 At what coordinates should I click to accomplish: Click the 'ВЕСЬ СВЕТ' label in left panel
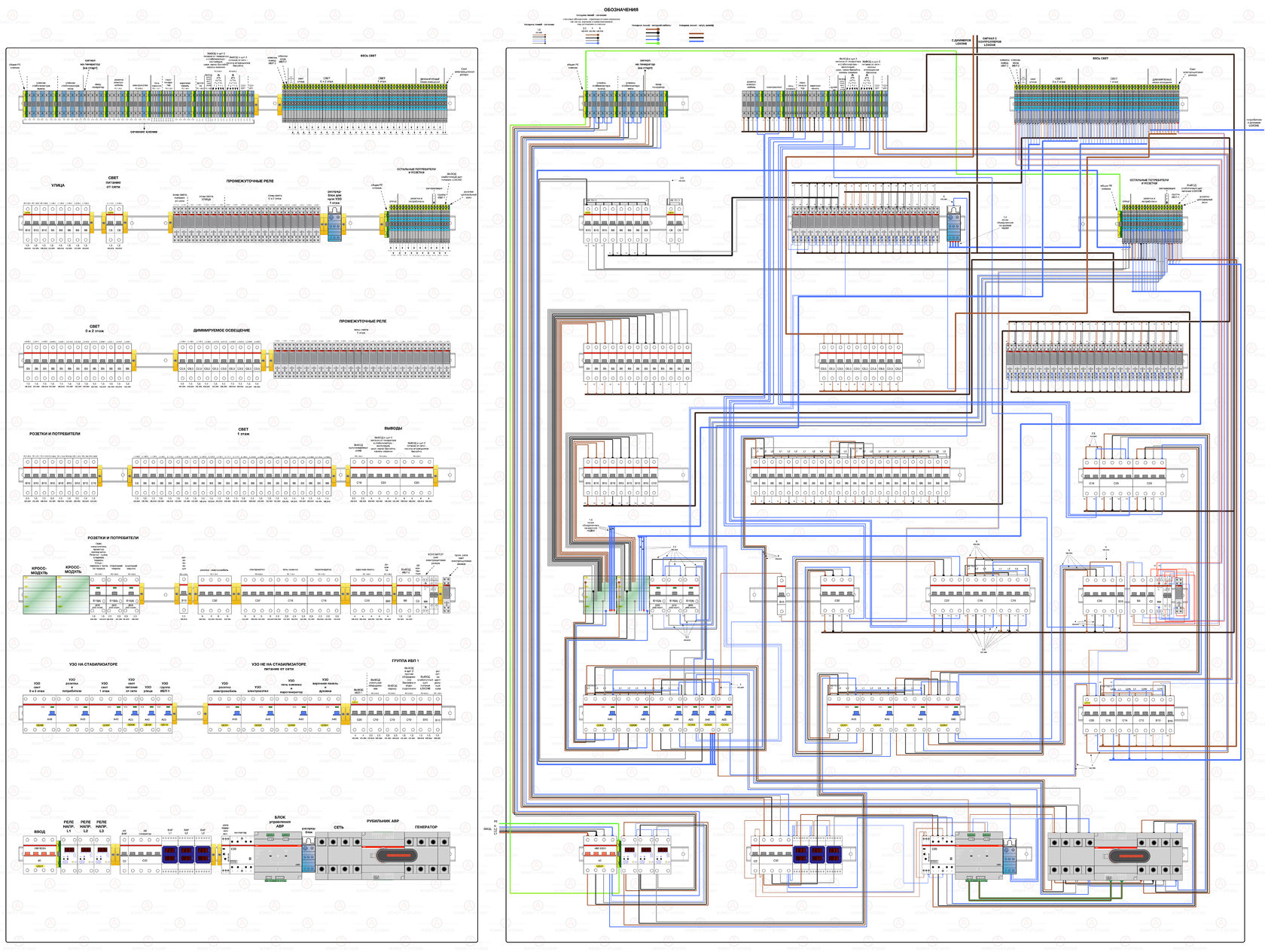[368, 55]
